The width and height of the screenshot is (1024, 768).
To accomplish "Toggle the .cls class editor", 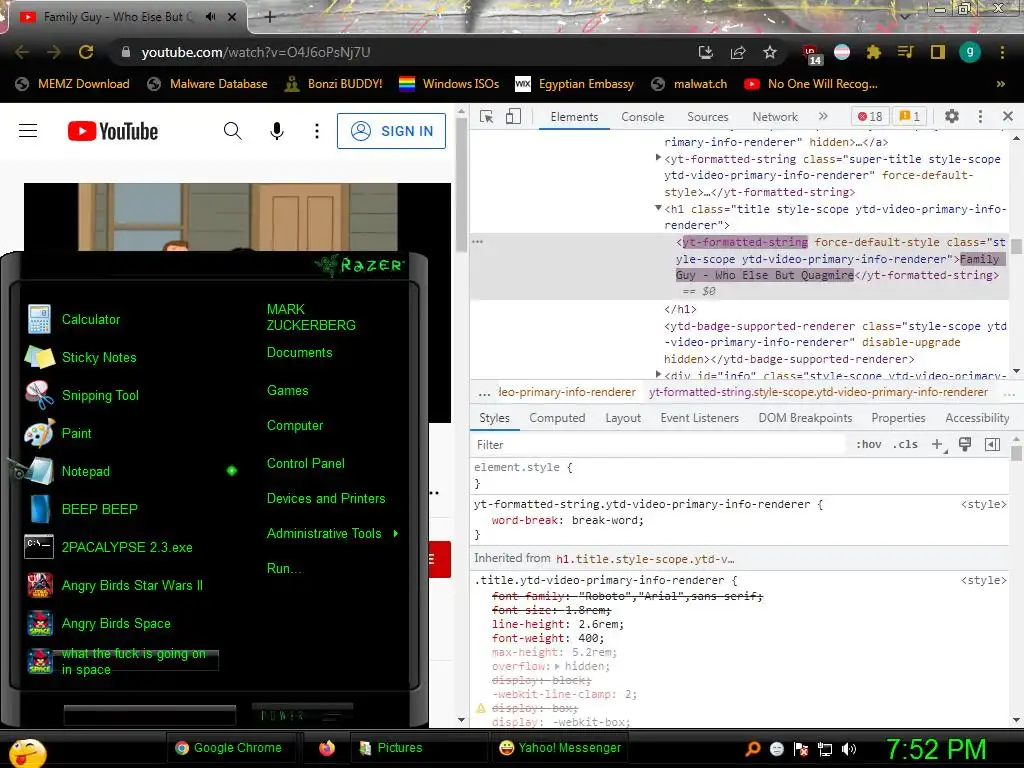I will [905, 444].
